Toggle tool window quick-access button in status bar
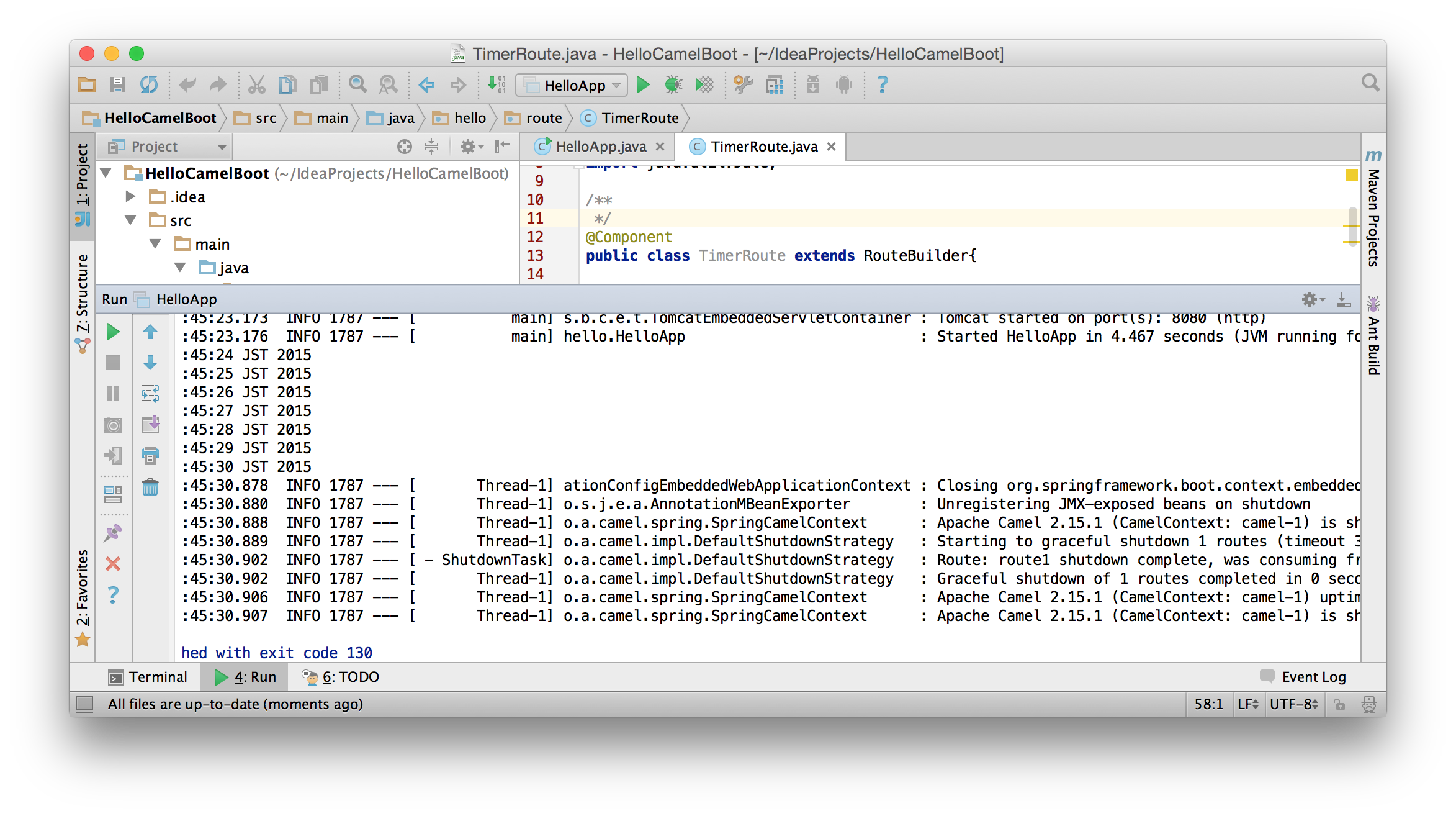Screen dimensions: 1456x816 point(84,704)
